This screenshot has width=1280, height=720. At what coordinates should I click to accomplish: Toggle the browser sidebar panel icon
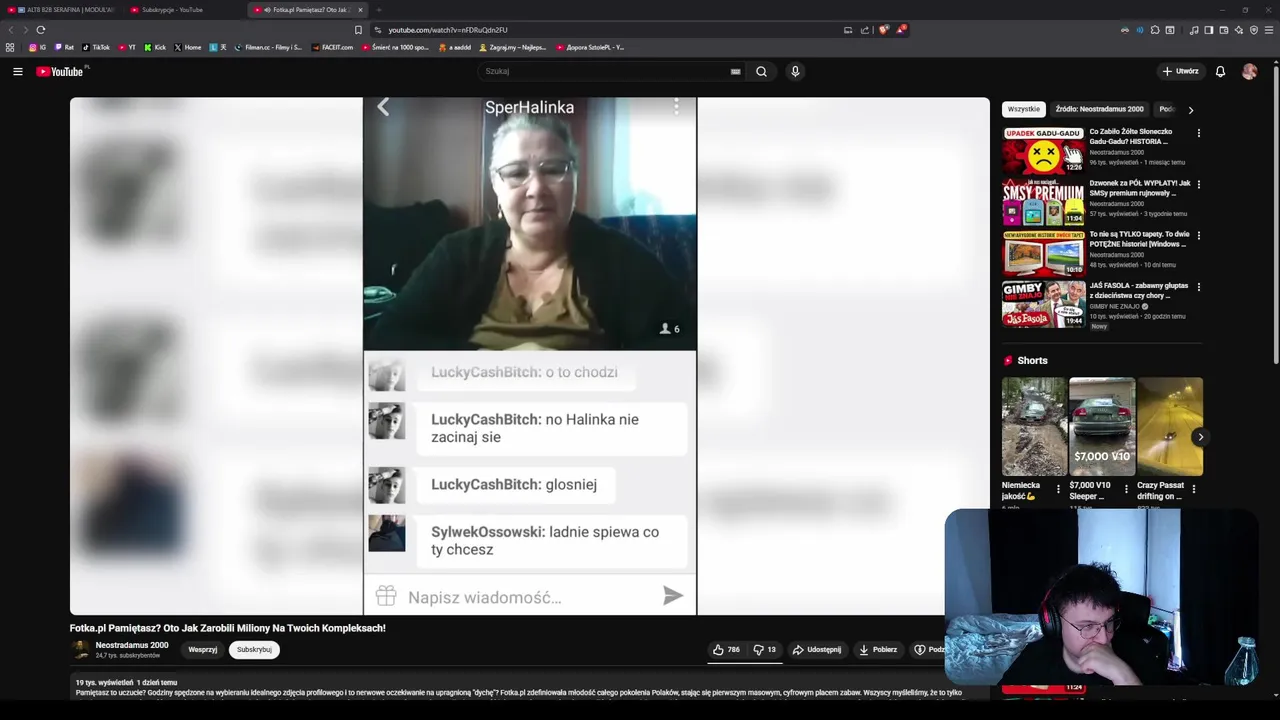[x=1208, y=30]
